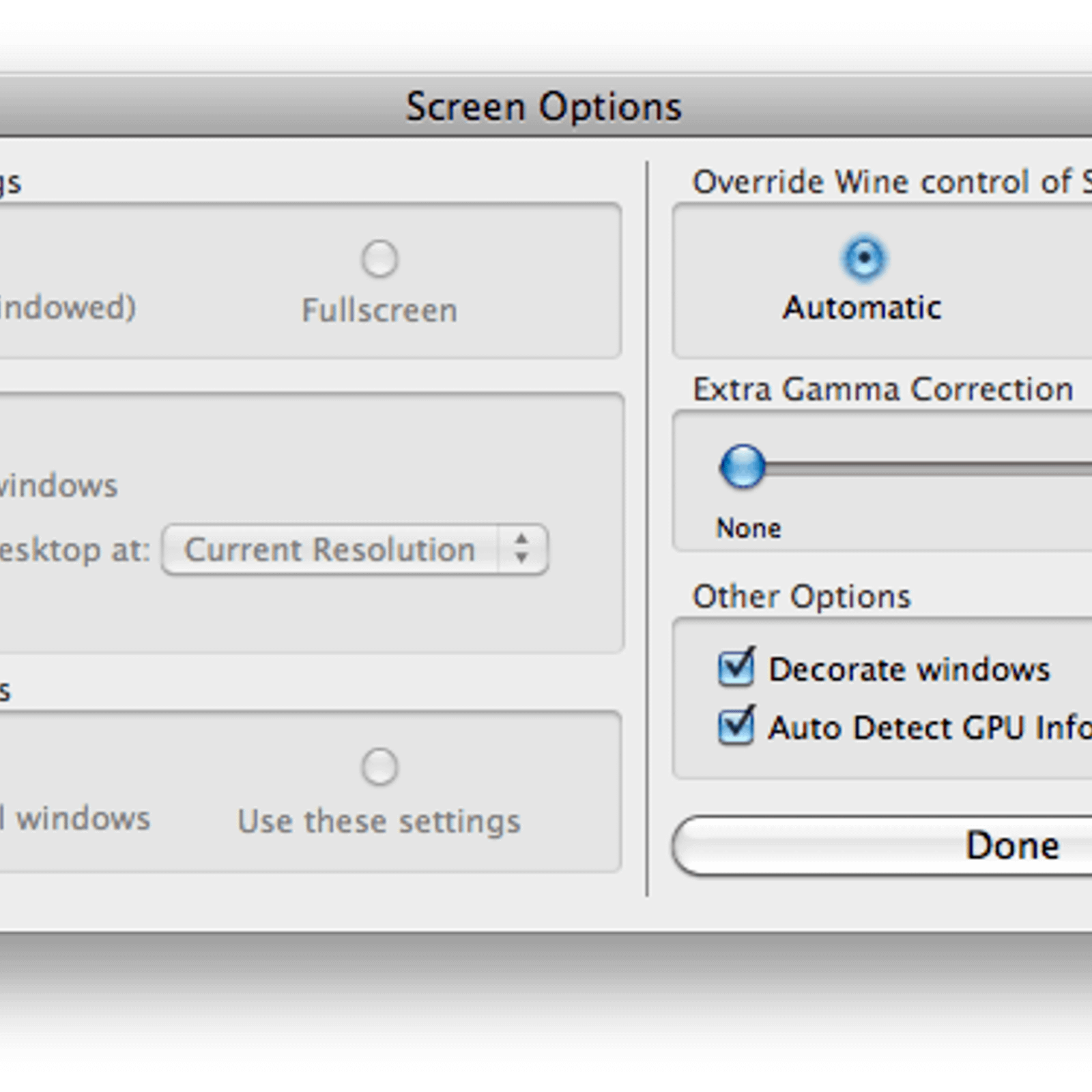Uncheck the Decorate windows checkbox
The image size is (1092, 1092).
(x=736, y=667)
